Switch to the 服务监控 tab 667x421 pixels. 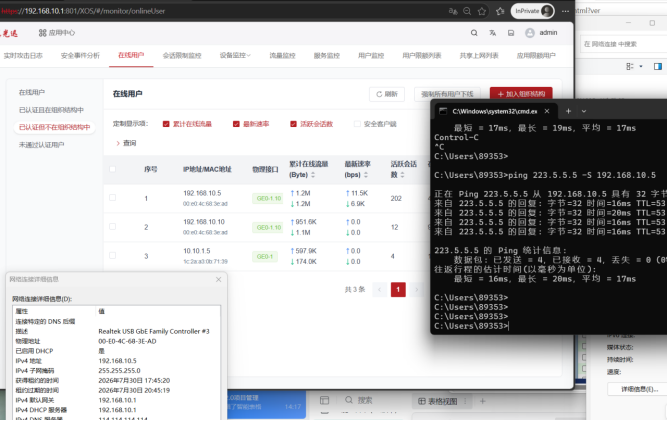[327, 55]
